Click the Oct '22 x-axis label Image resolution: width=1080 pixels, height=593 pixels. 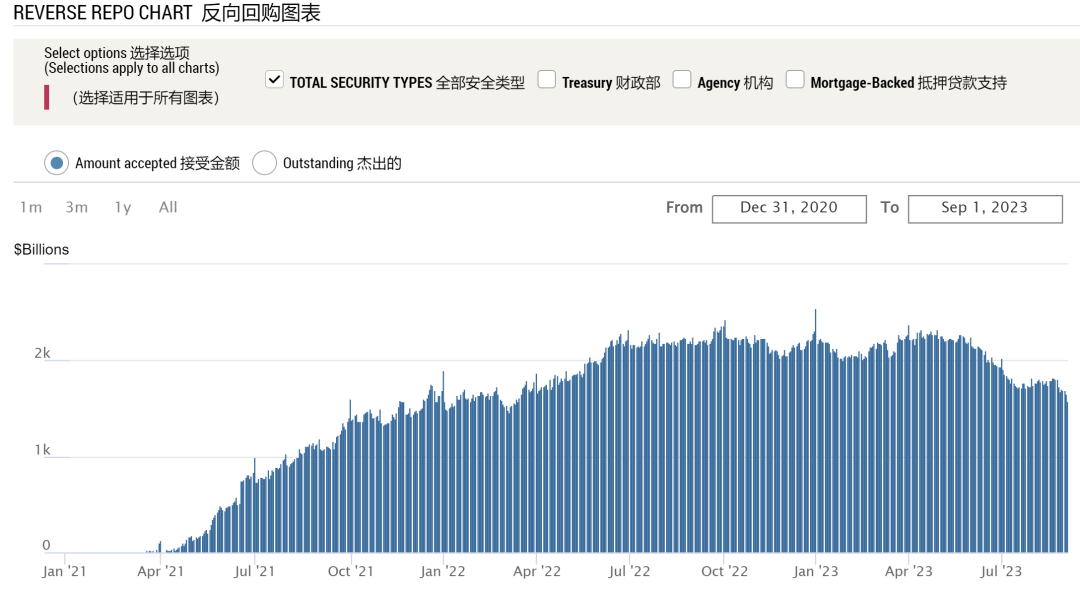pos(724,572)
